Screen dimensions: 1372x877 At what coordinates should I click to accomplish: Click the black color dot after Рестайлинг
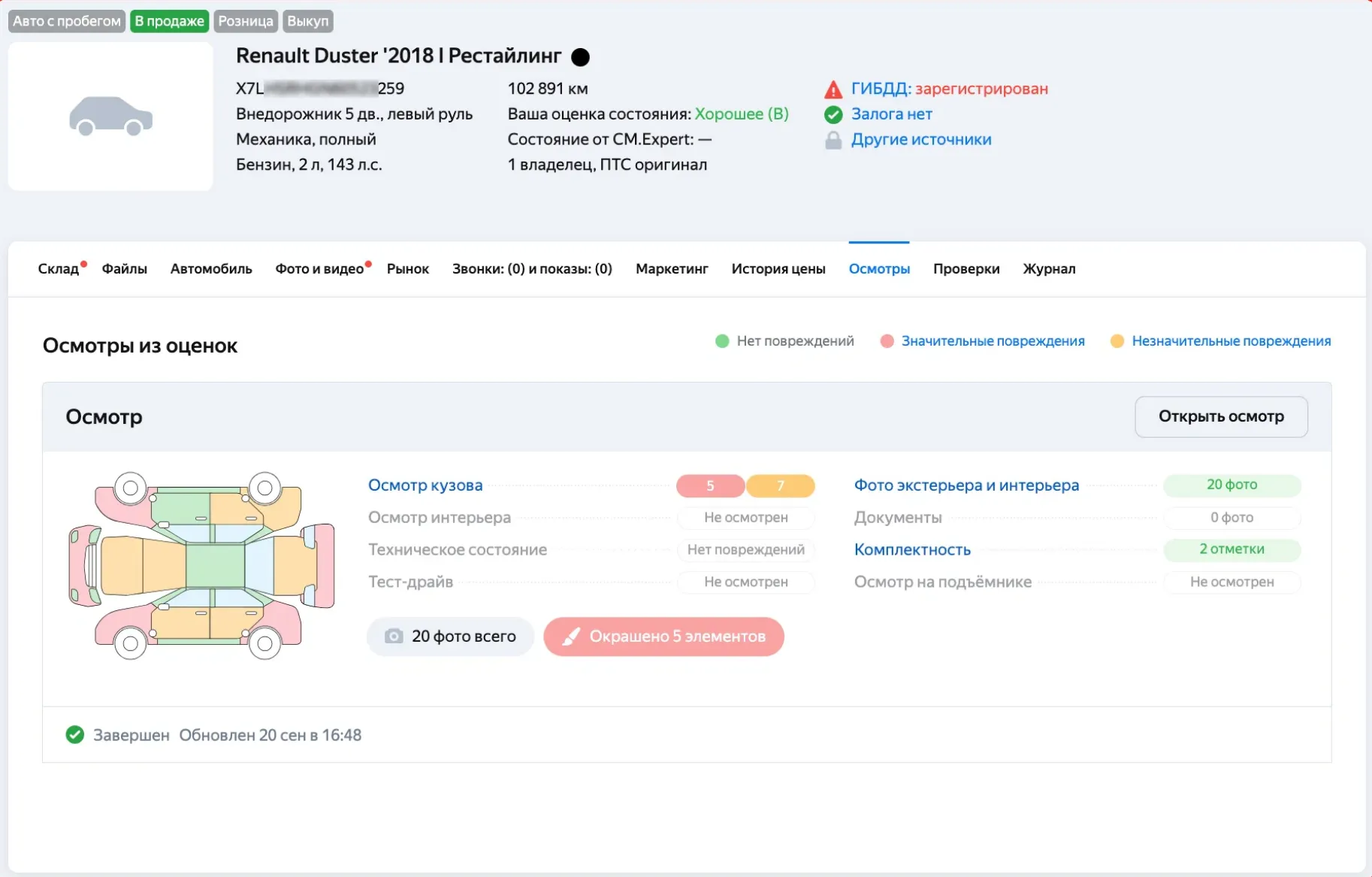[x=580, y=56]
